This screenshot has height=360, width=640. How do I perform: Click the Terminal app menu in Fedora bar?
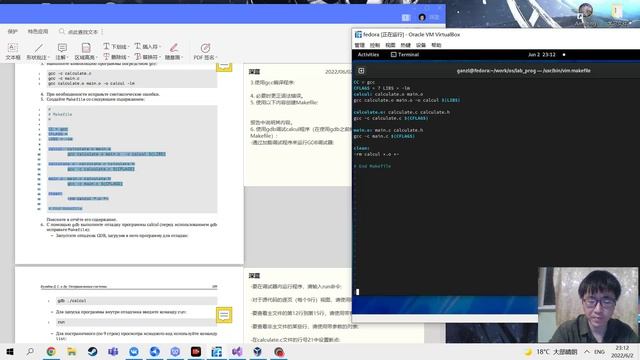tap(405, 55)
